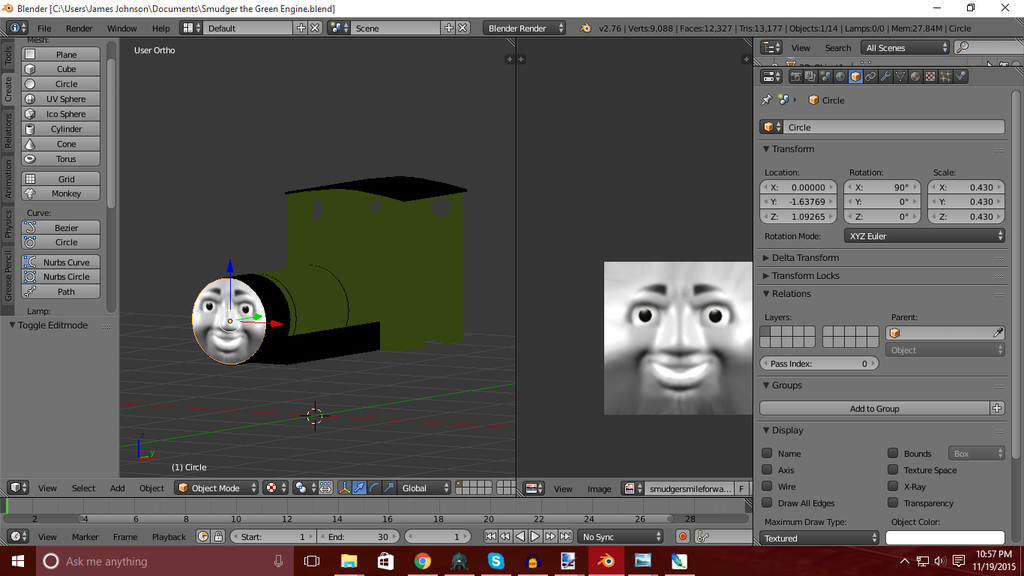The height and width of the screenshot is (576, 1024).
Task: Add Torus mesh
Action: [61, 159]
